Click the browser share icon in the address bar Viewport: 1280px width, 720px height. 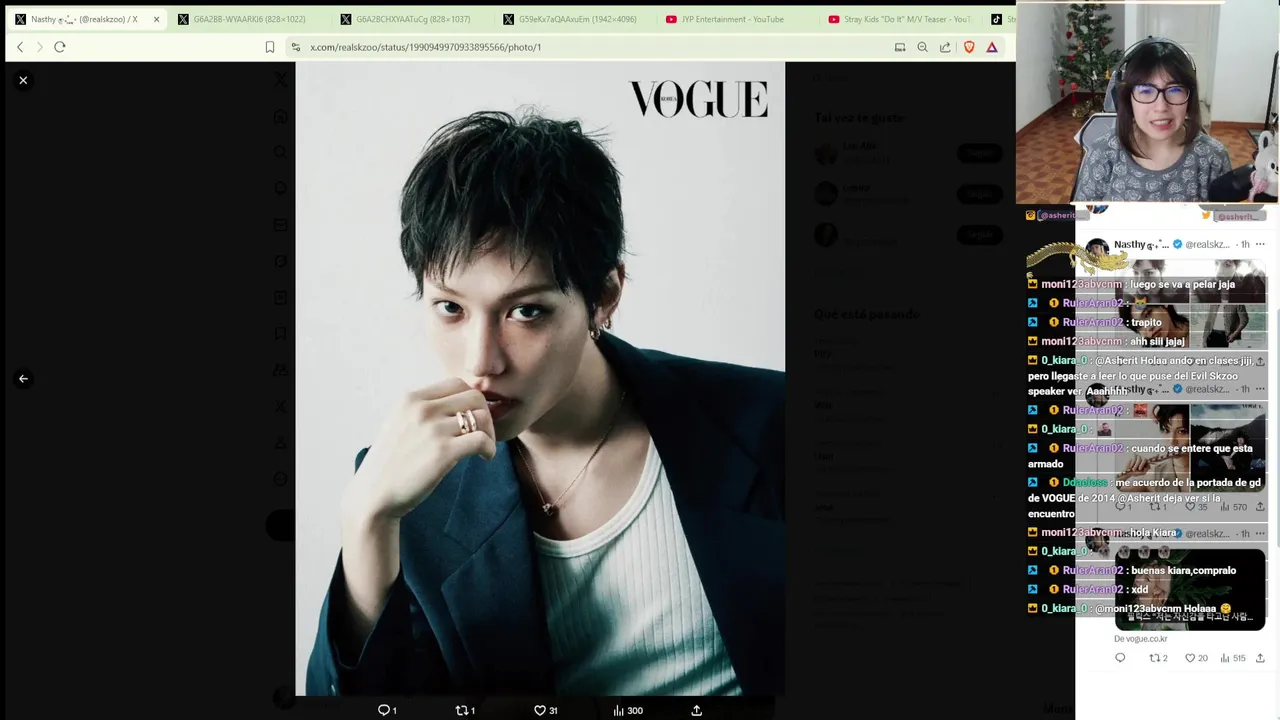tap(945, 47)
